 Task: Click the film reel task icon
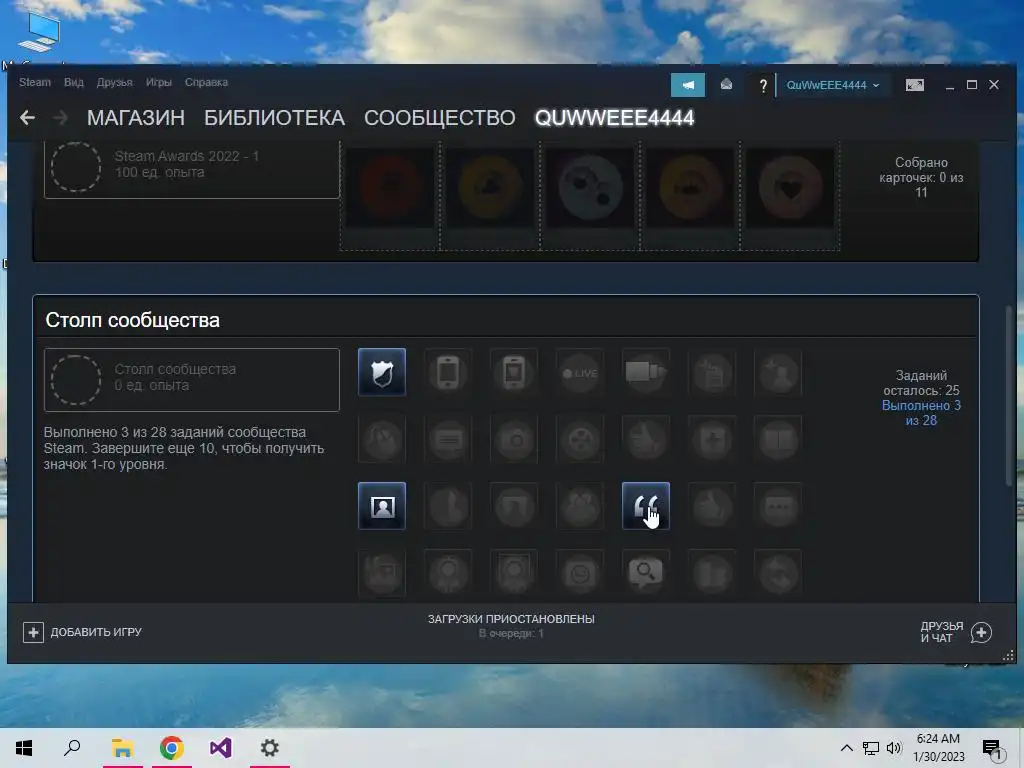[x=580, y=439]
